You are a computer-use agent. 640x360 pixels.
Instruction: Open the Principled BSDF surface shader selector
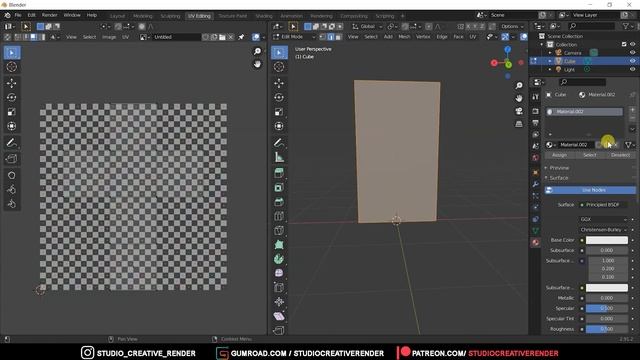point(605,205)
